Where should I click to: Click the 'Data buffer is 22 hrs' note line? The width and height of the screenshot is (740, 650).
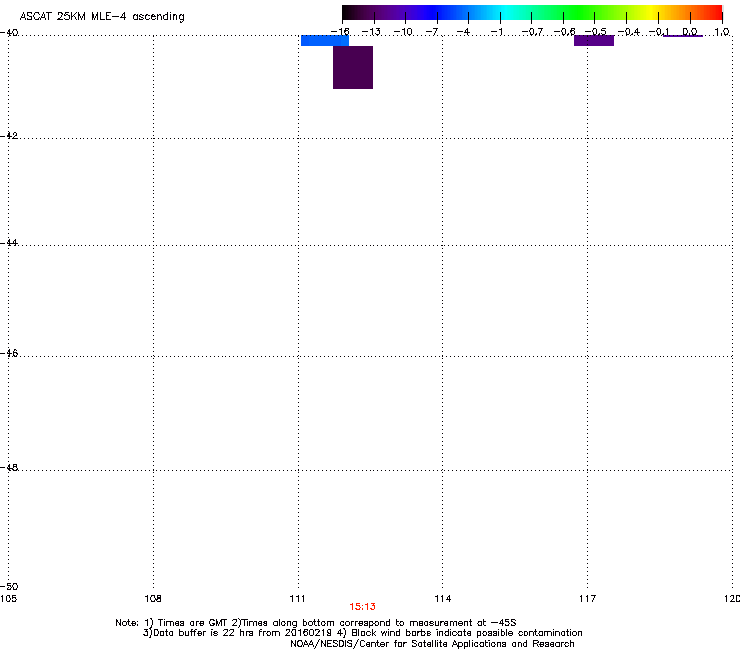pyautogui.click(x=362, y=633)
